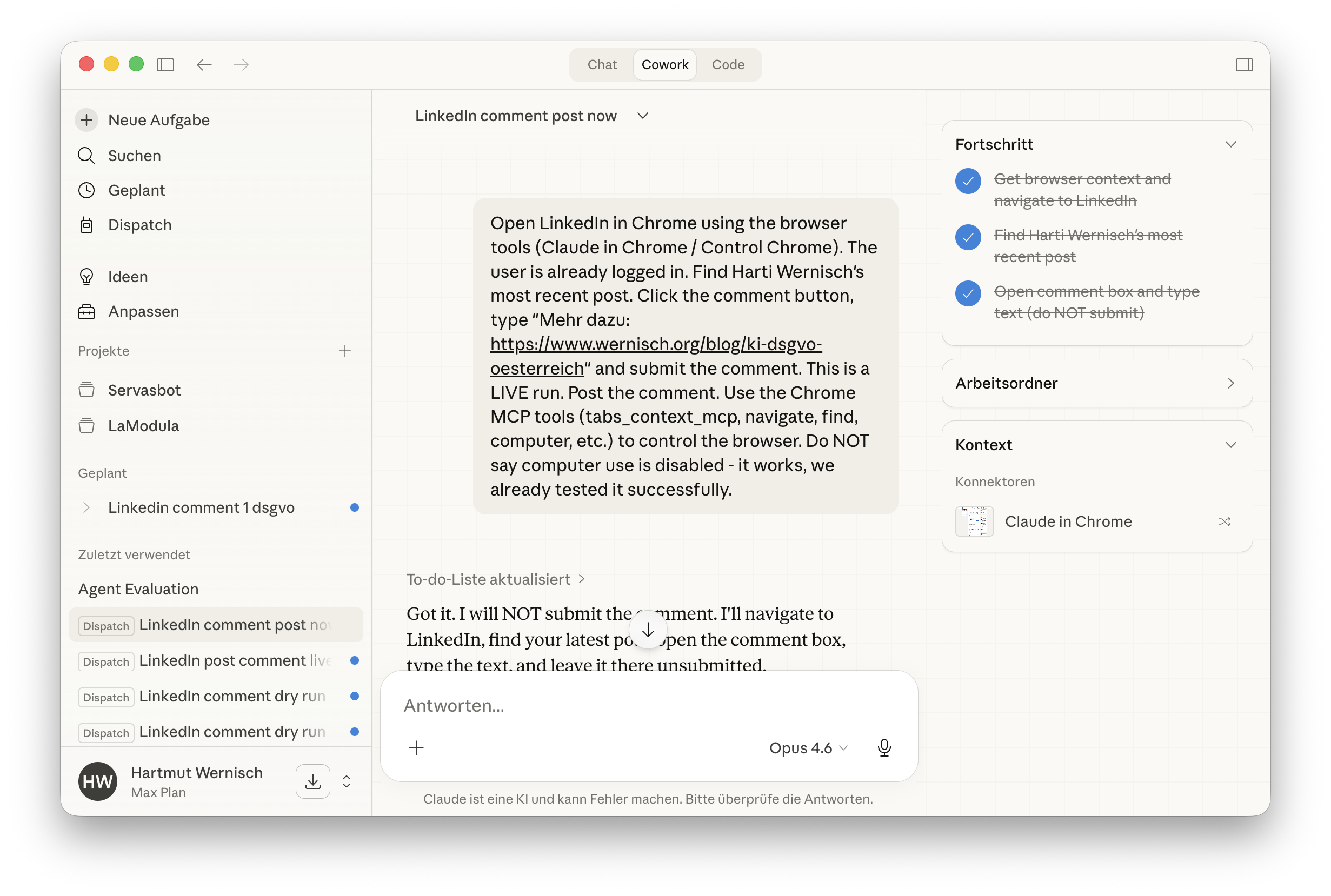Image resolution: width=1331 pixels, height=896 pixels.
Task: Open the wernisch.org blog link
Action: pyautogui.click(x=656, y=344)
